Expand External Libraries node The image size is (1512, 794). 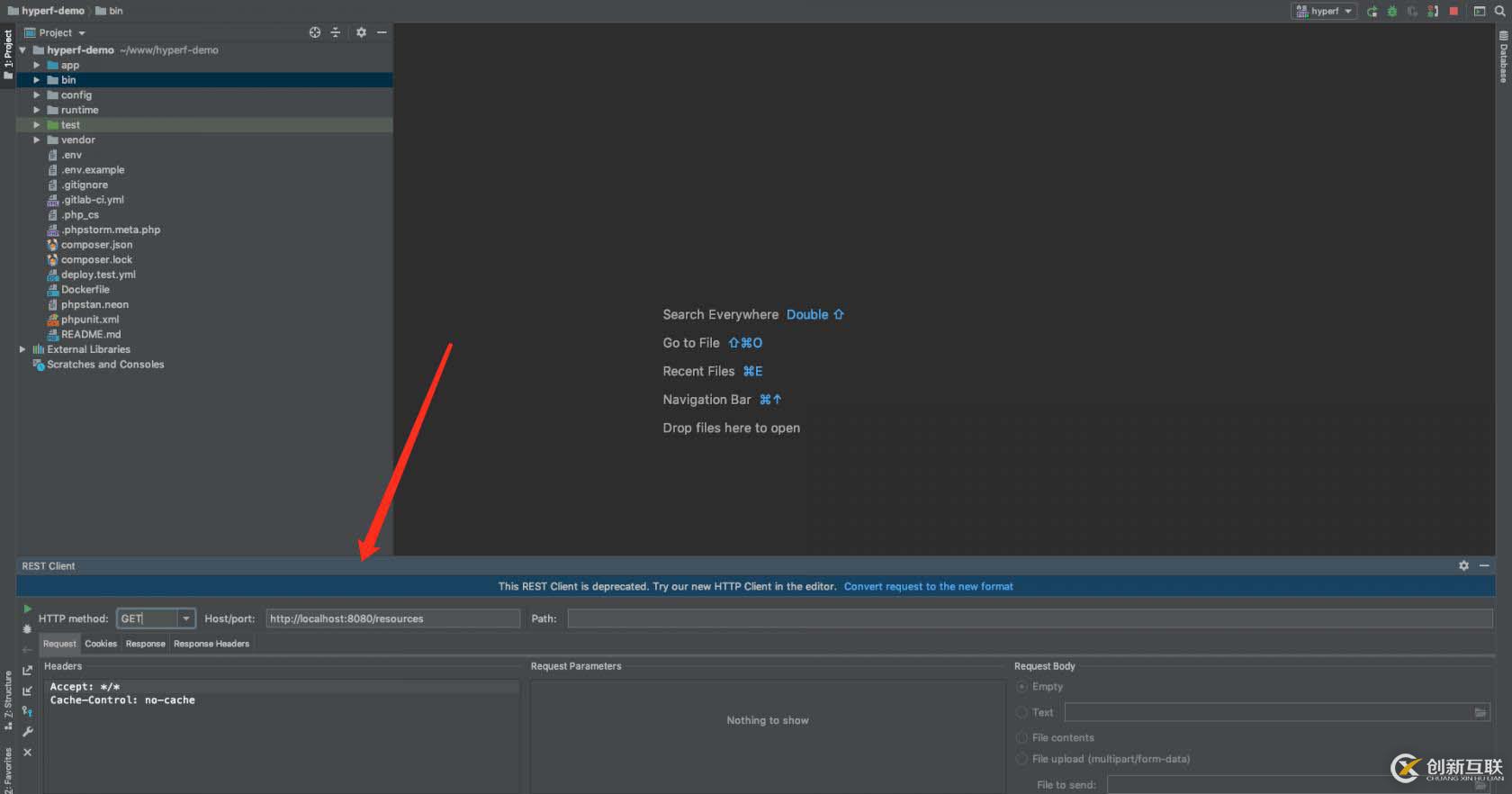click(22, 349)
